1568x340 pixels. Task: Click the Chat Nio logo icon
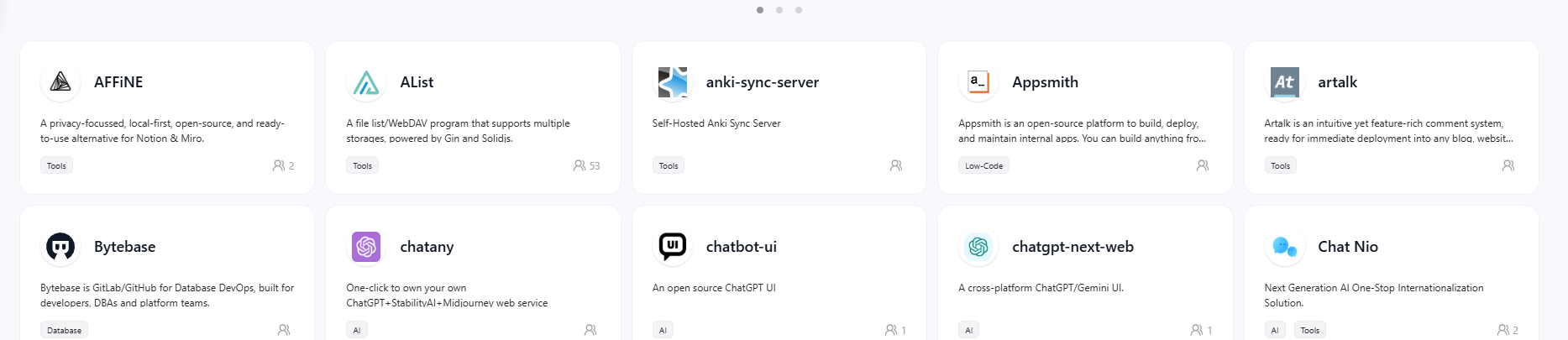1284,247
